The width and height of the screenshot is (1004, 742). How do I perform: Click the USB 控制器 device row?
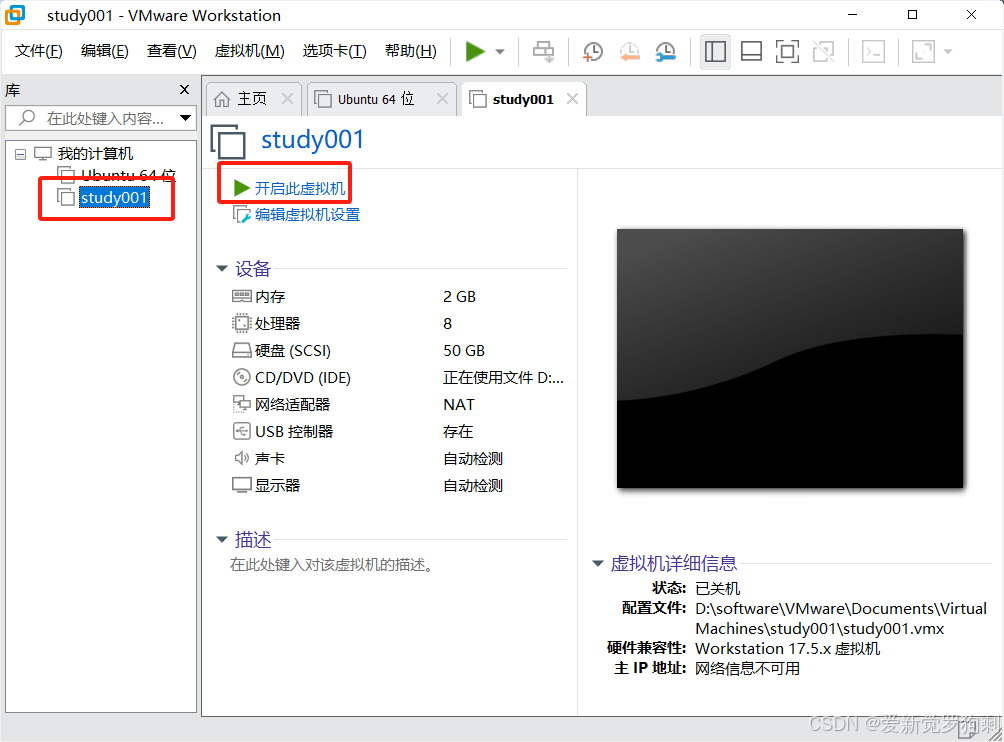398,431
